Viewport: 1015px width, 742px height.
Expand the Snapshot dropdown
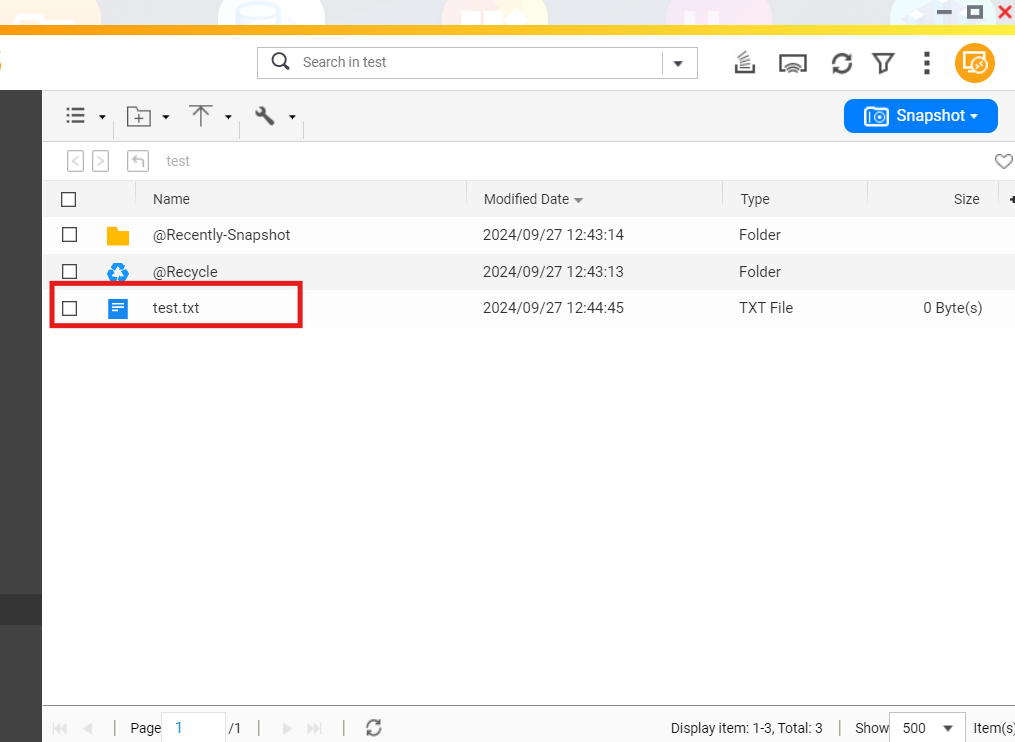920,116
